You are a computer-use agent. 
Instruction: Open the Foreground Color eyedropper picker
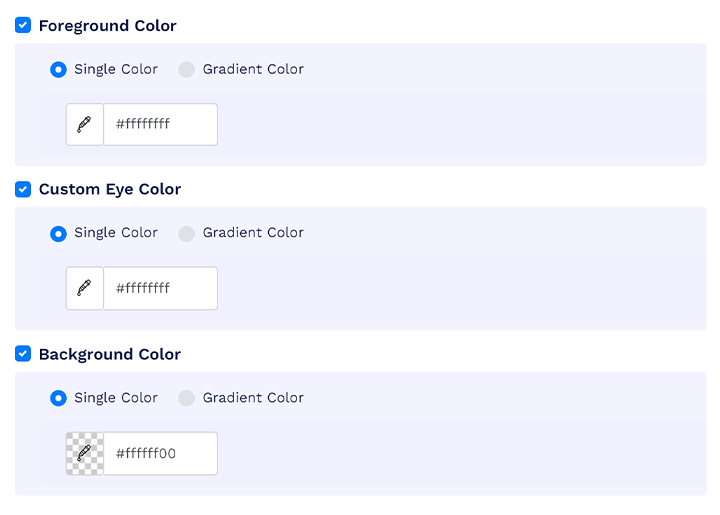coord(85,124)
